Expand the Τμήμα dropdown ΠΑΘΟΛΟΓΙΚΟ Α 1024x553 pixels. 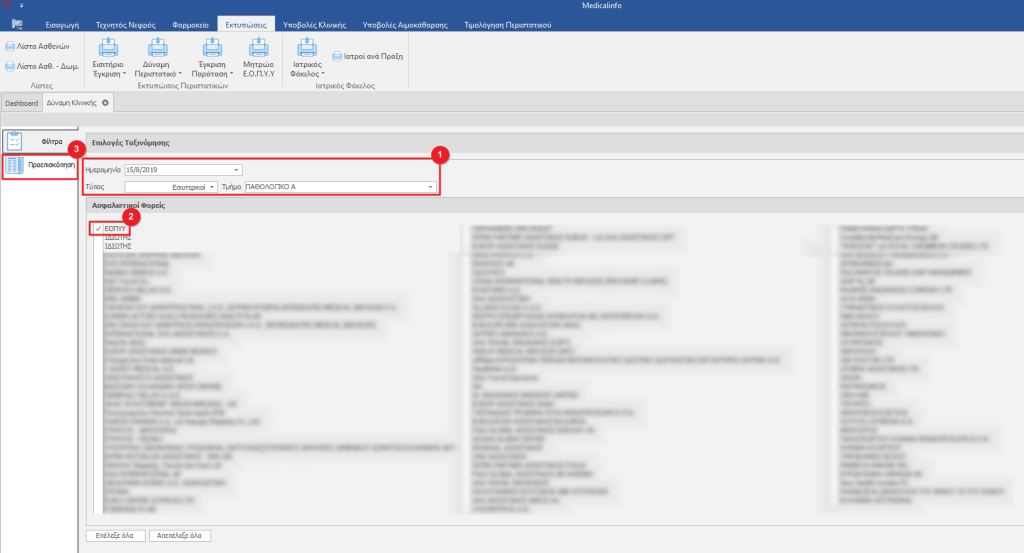click(x=431, y=187)
